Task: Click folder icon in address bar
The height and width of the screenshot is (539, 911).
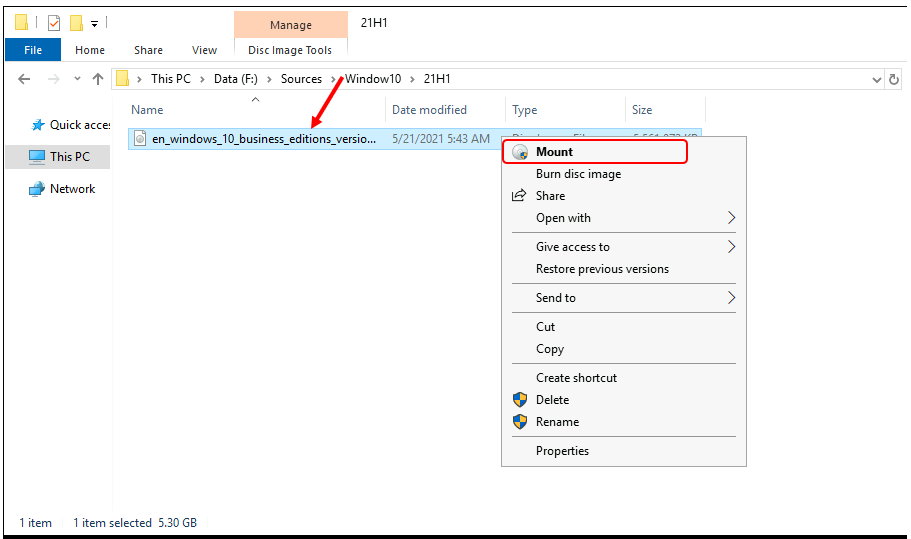Action: pos(122,78)
